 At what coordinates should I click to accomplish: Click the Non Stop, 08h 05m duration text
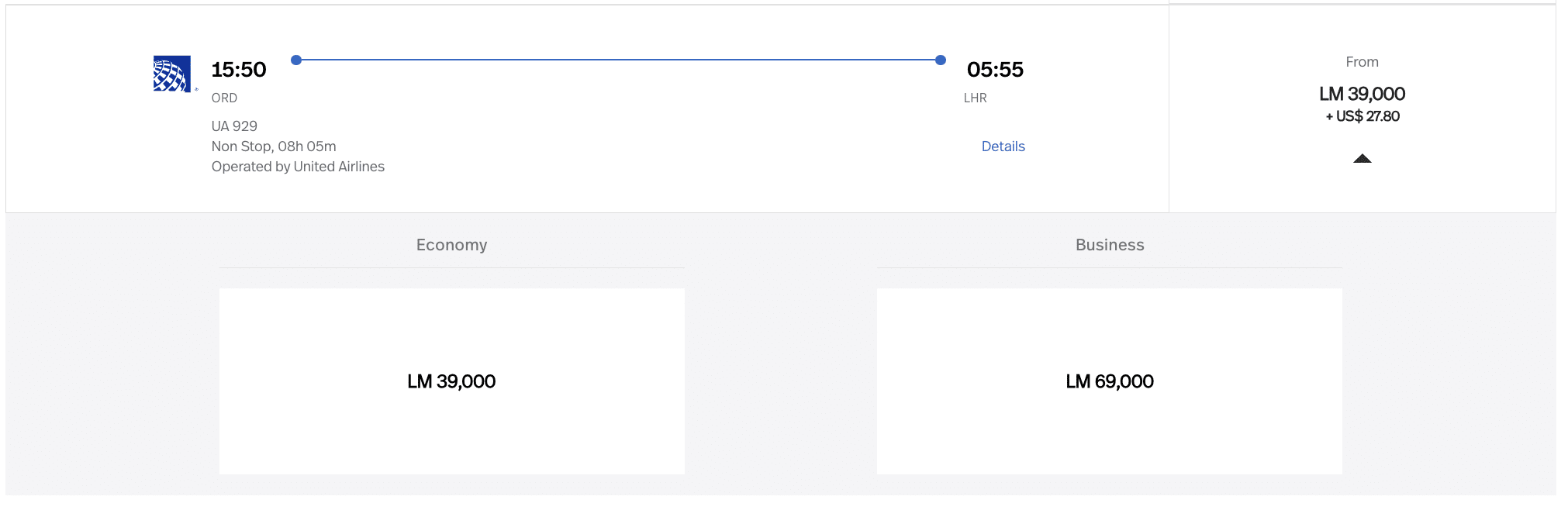click(x=274, y=146)
